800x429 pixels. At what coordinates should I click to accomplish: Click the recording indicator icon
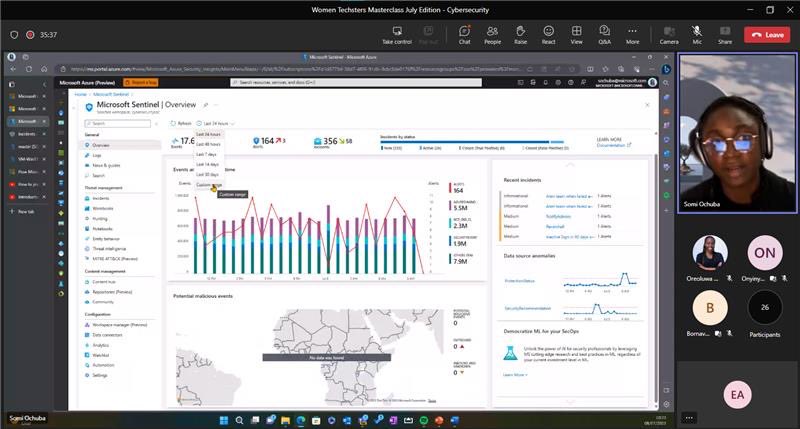[30, 35]
